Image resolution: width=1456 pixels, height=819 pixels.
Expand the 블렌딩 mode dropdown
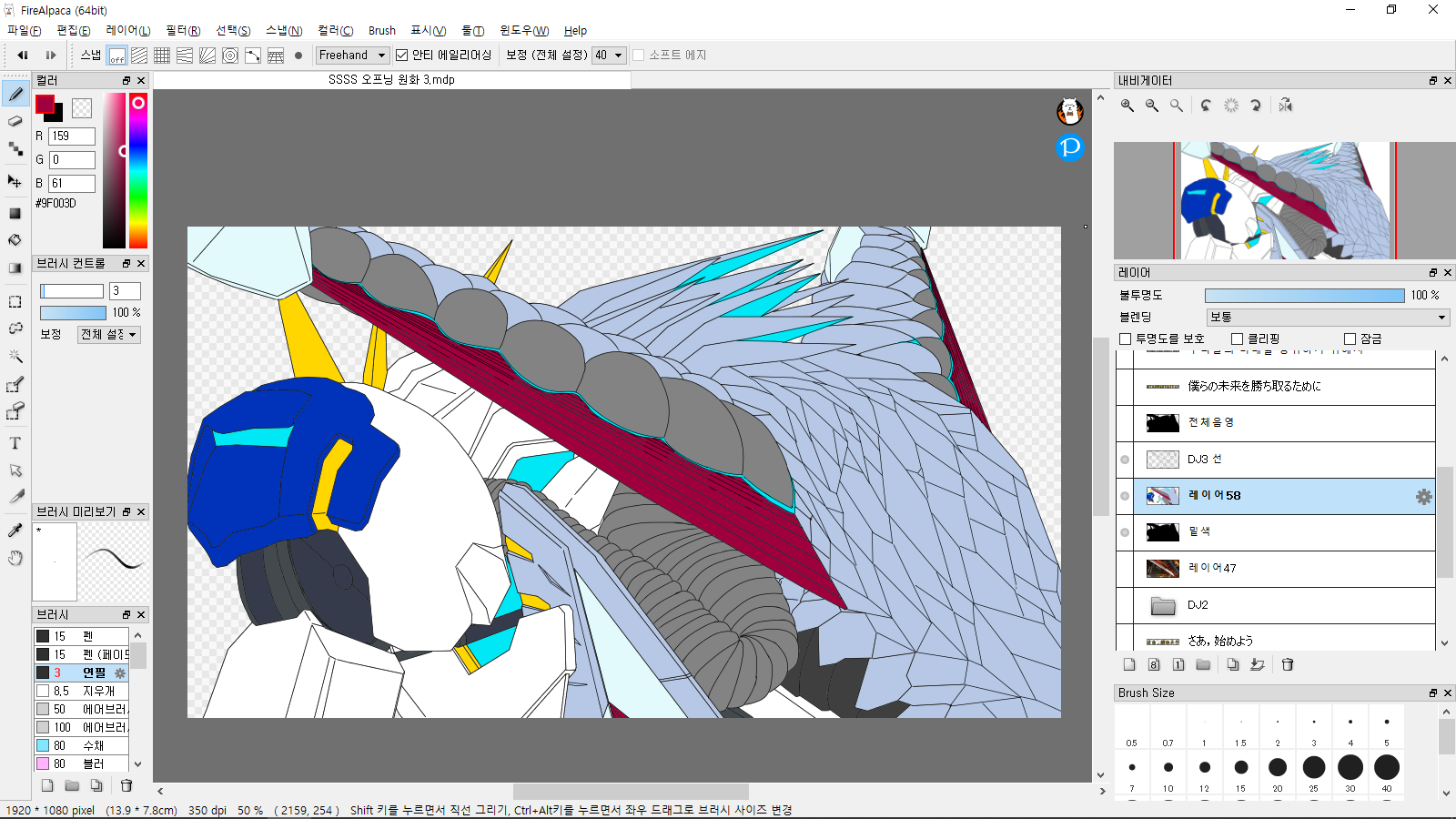1327,318
